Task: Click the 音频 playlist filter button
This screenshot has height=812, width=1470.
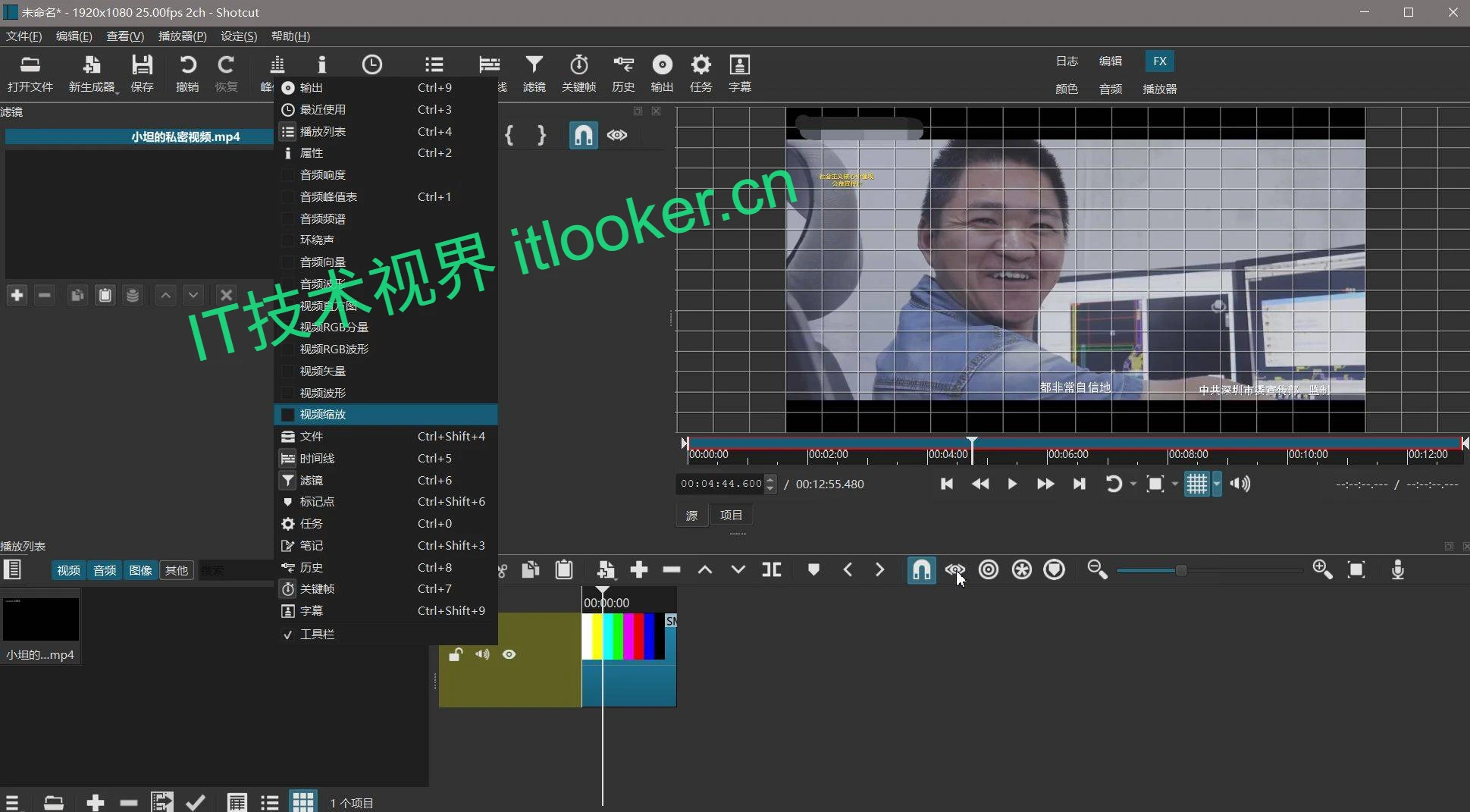Action: point(105,570)
